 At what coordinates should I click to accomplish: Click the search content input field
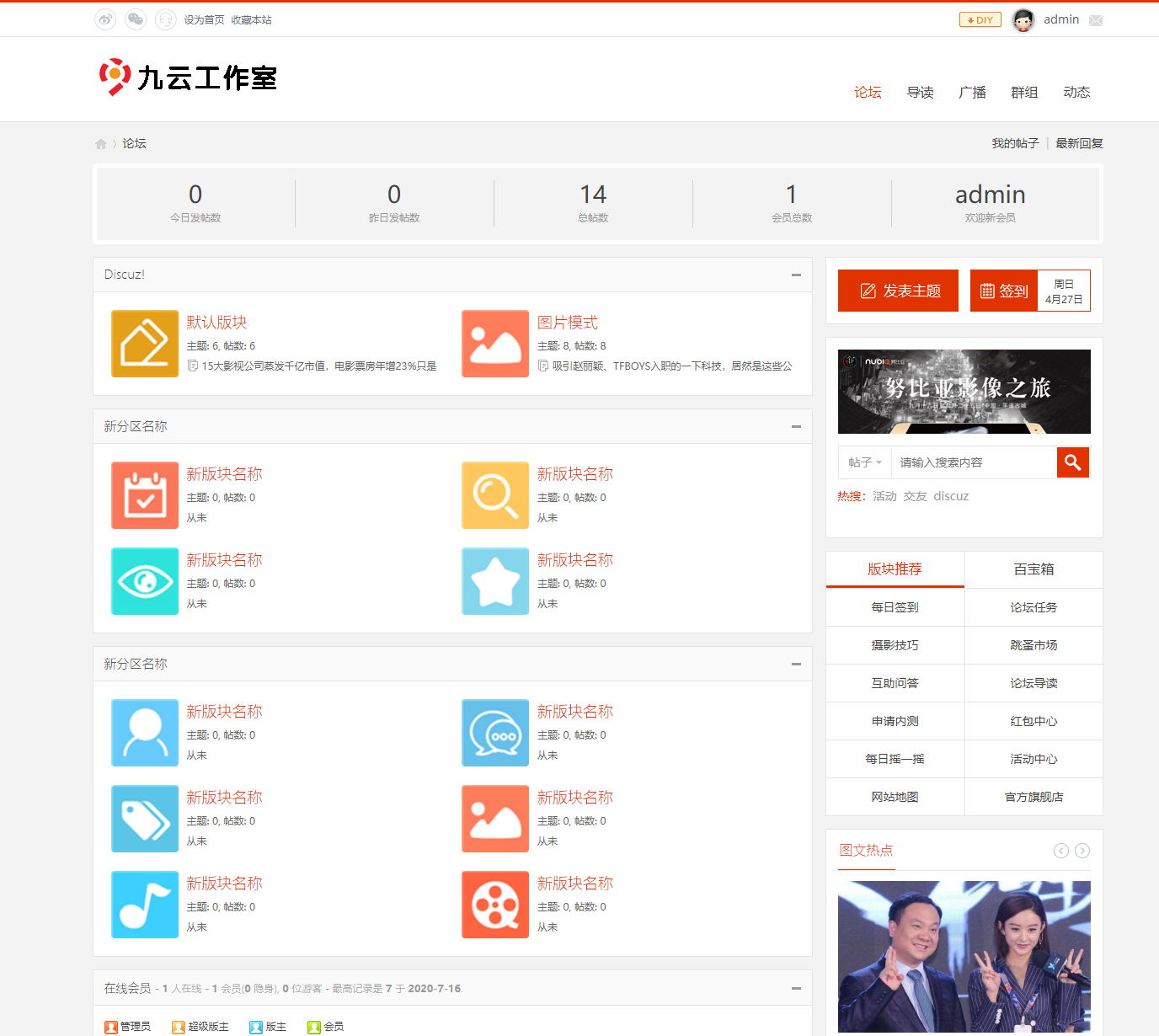(x=973, y=462)
